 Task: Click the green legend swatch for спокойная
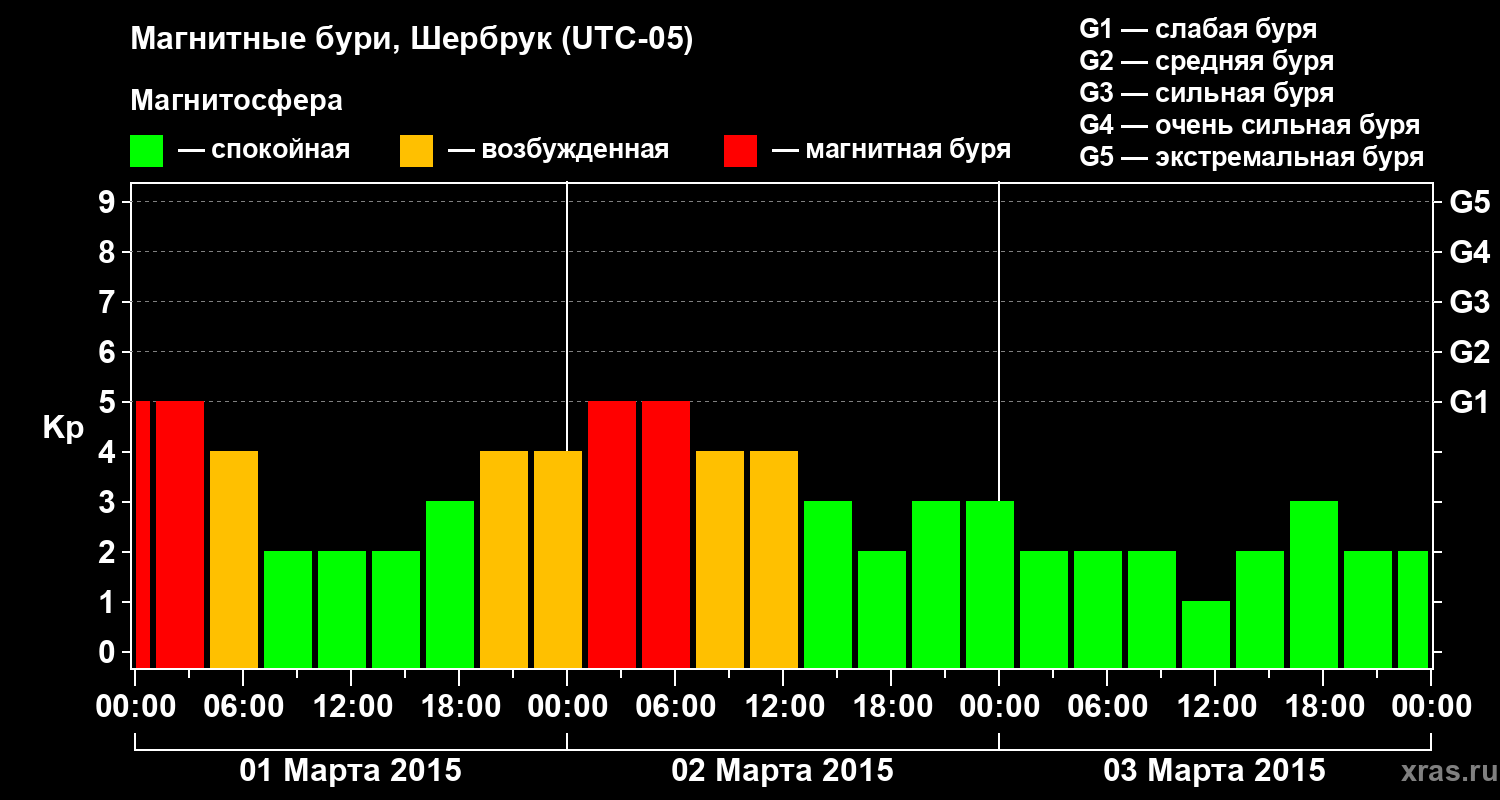coord(147,151)
